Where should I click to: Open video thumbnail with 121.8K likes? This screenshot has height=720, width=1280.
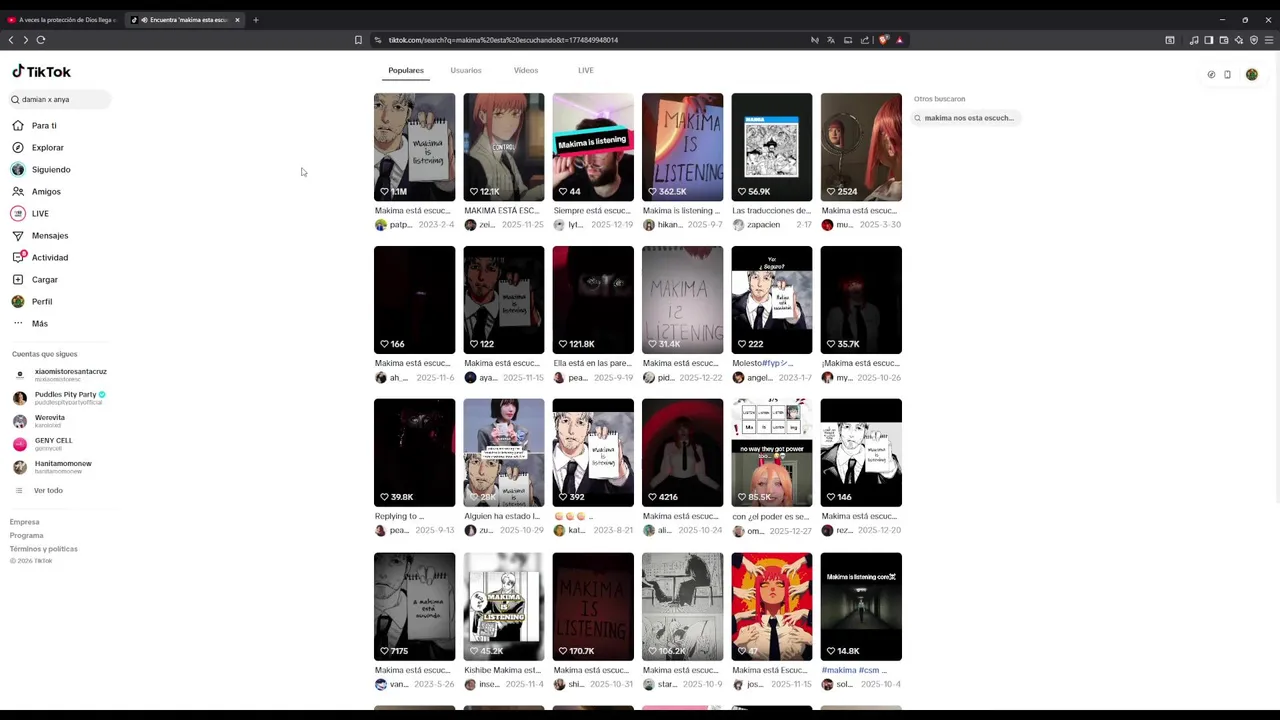pyautogui.click(x=593, y=300)
